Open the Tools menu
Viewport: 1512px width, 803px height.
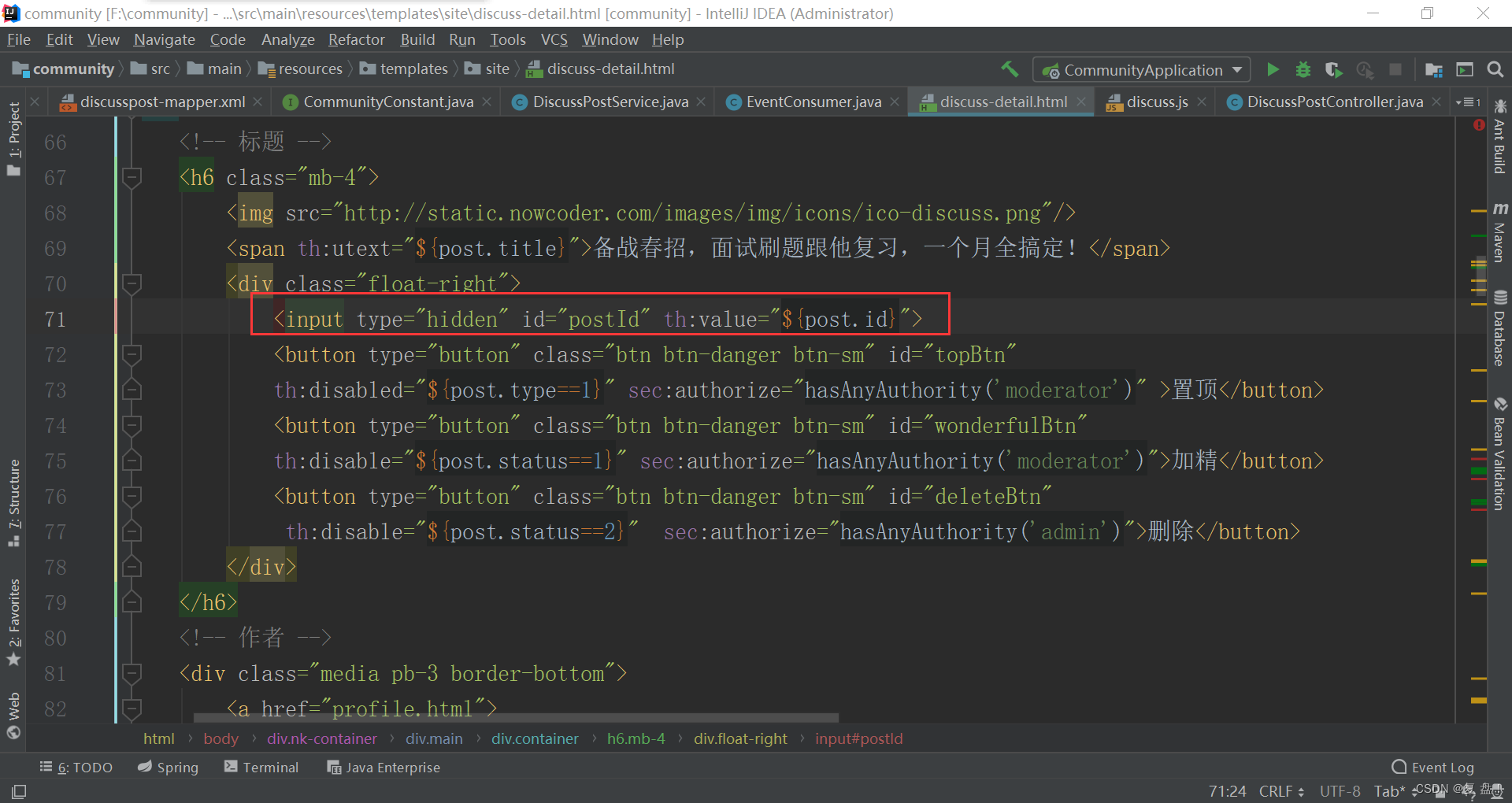(x=507, y=39)
